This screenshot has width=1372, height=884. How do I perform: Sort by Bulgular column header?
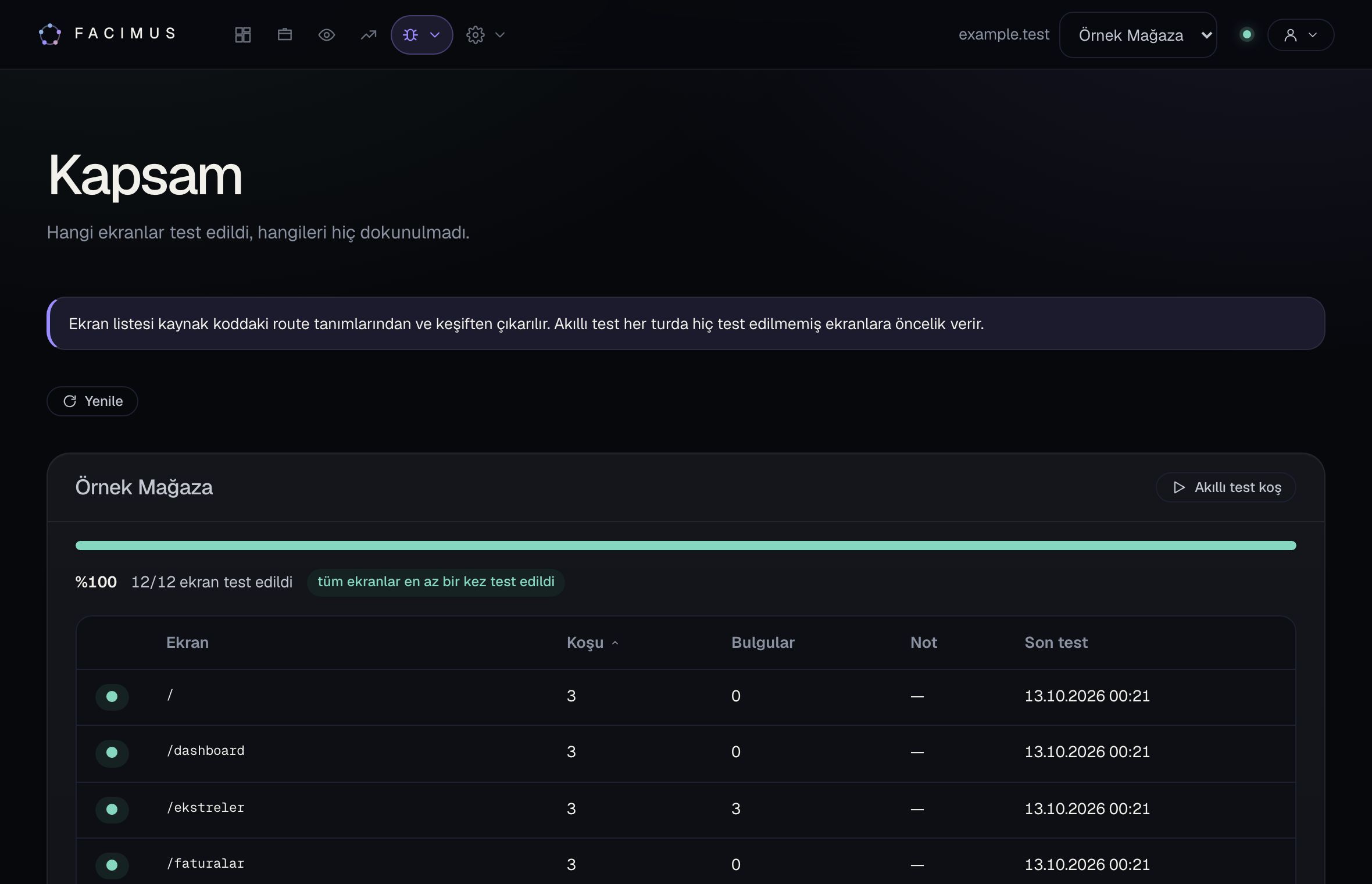pos(763,643)
